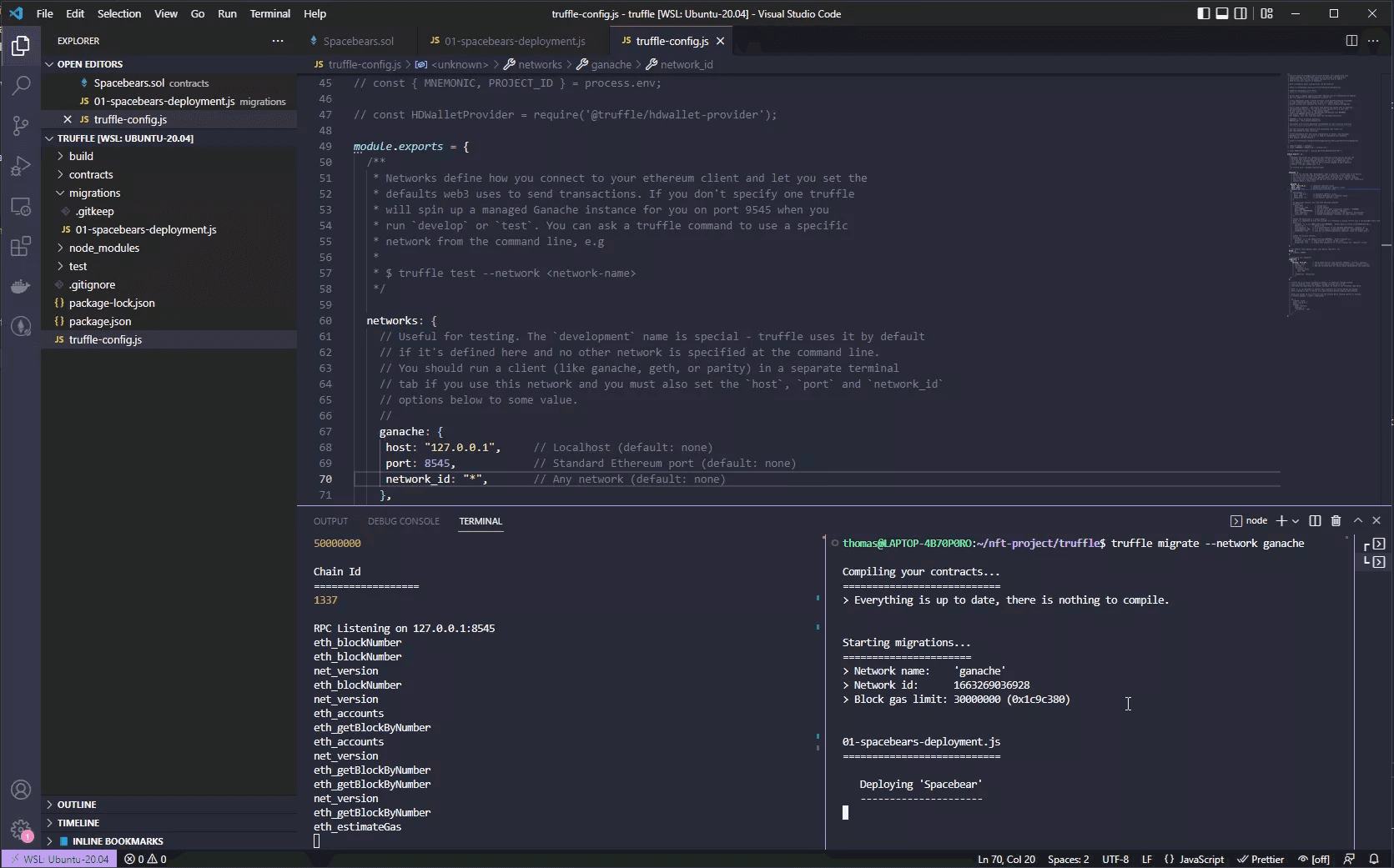
Task: Click the feedback icon in status bar
Action: [1349, 859]
